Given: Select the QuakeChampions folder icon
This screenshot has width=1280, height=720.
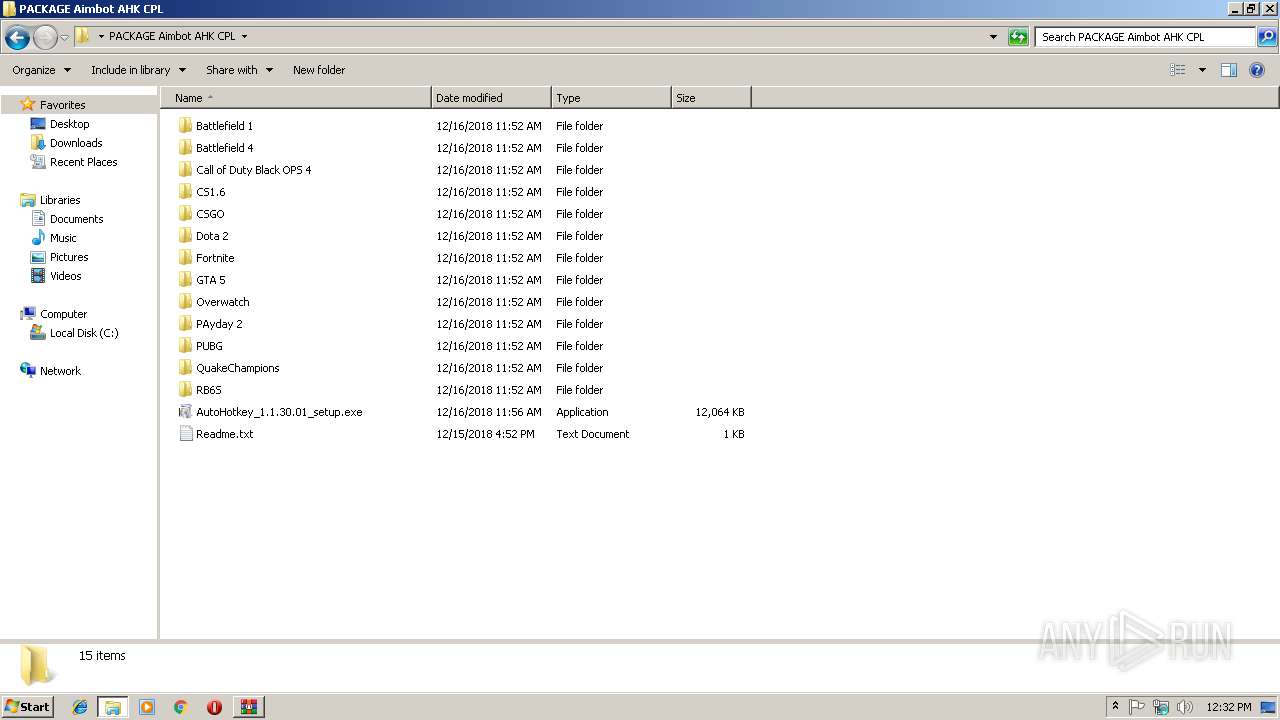Looking at the screenshot, I should click(x=185, y=368).
